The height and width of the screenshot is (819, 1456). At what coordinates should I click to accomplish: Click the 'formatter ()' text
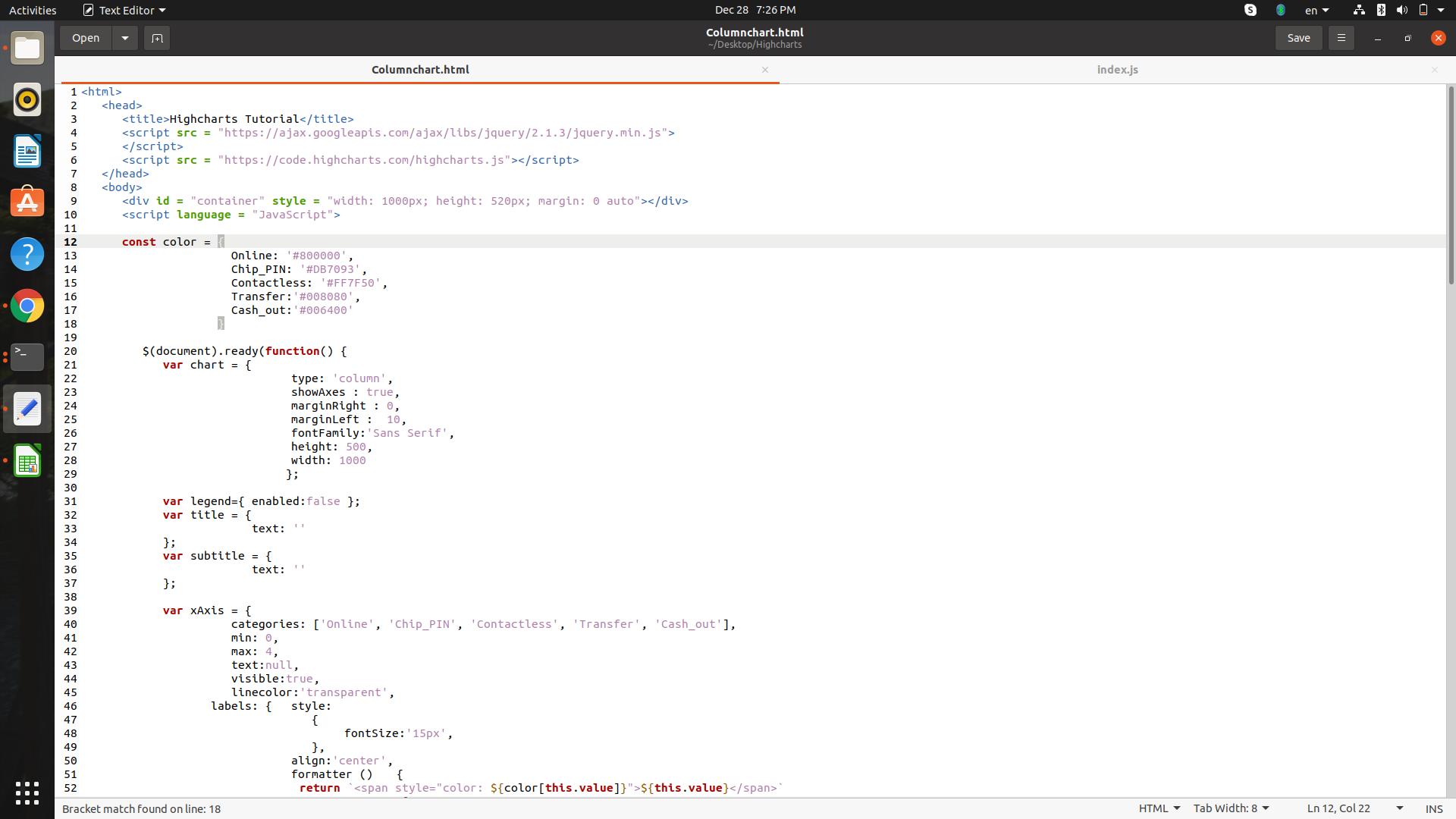click(331, 774)
